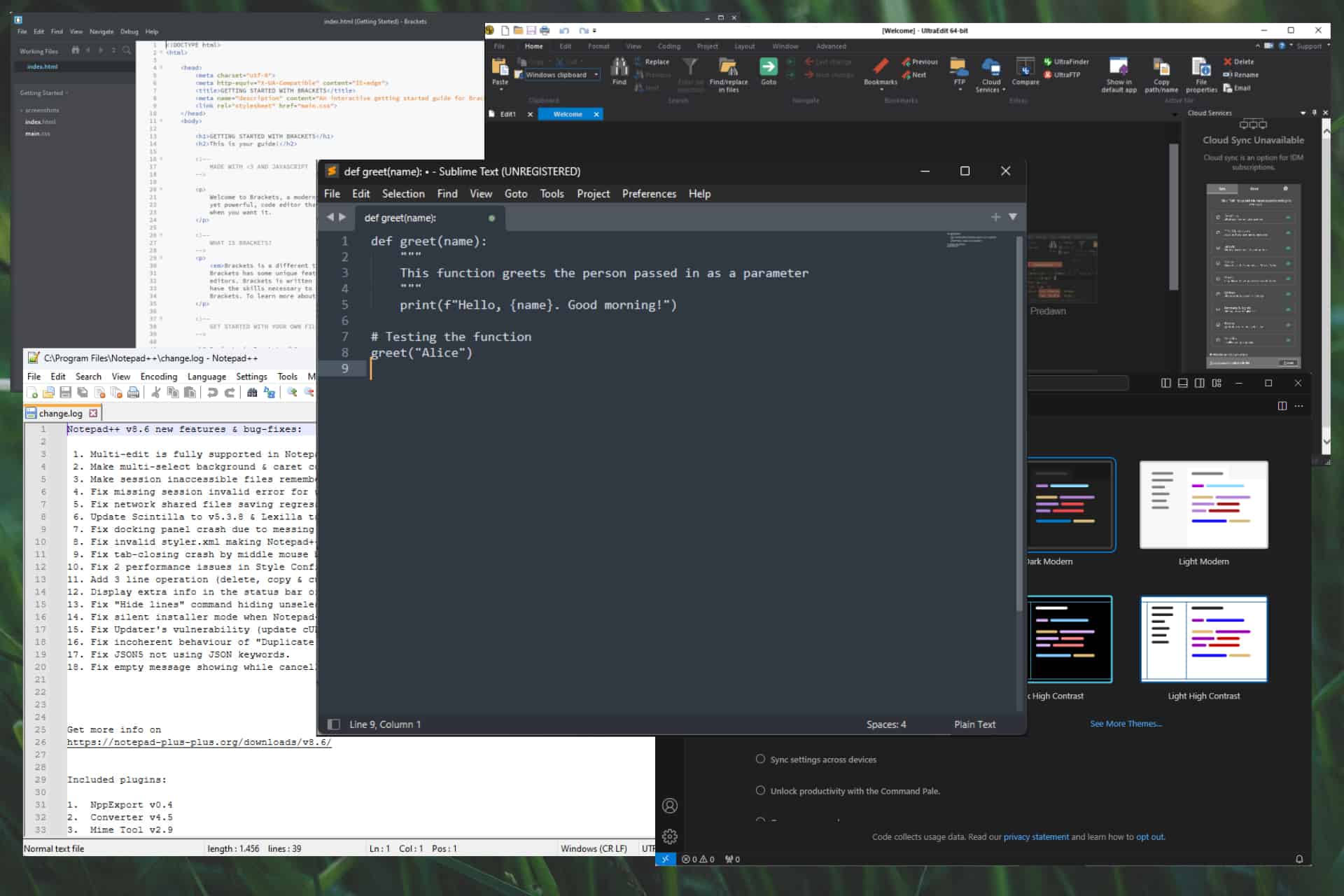Screen dimensions: 1344x896
Task: Click Find binoculars icon in UltraEdit ribbon
Action: click(619, 69)
